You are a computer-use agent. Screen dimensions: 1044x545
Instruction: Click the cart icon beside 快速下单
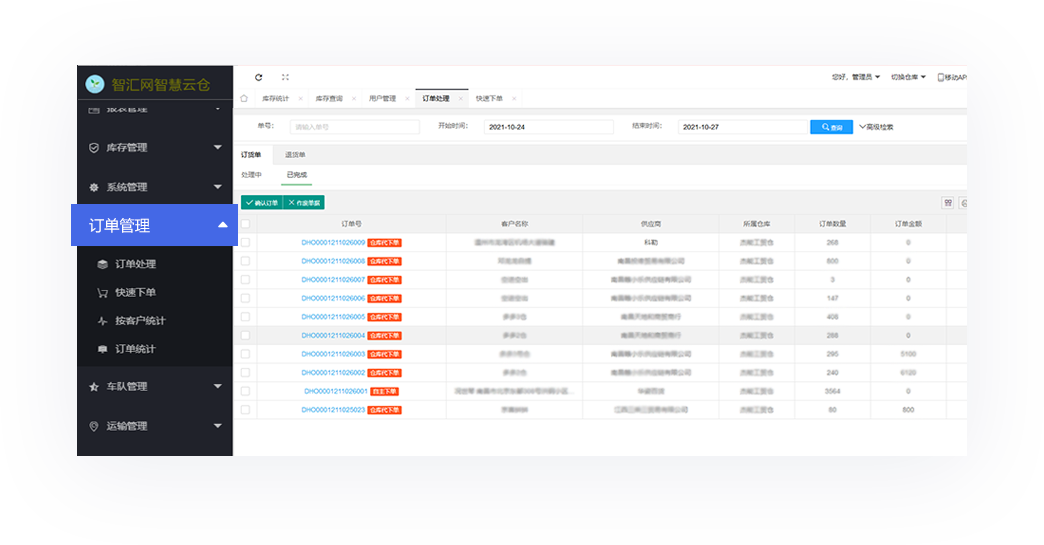[102, 293]
